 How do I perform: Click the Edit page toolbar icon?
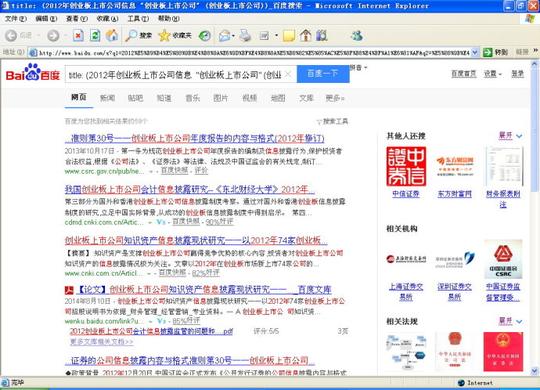pos(264,35)
